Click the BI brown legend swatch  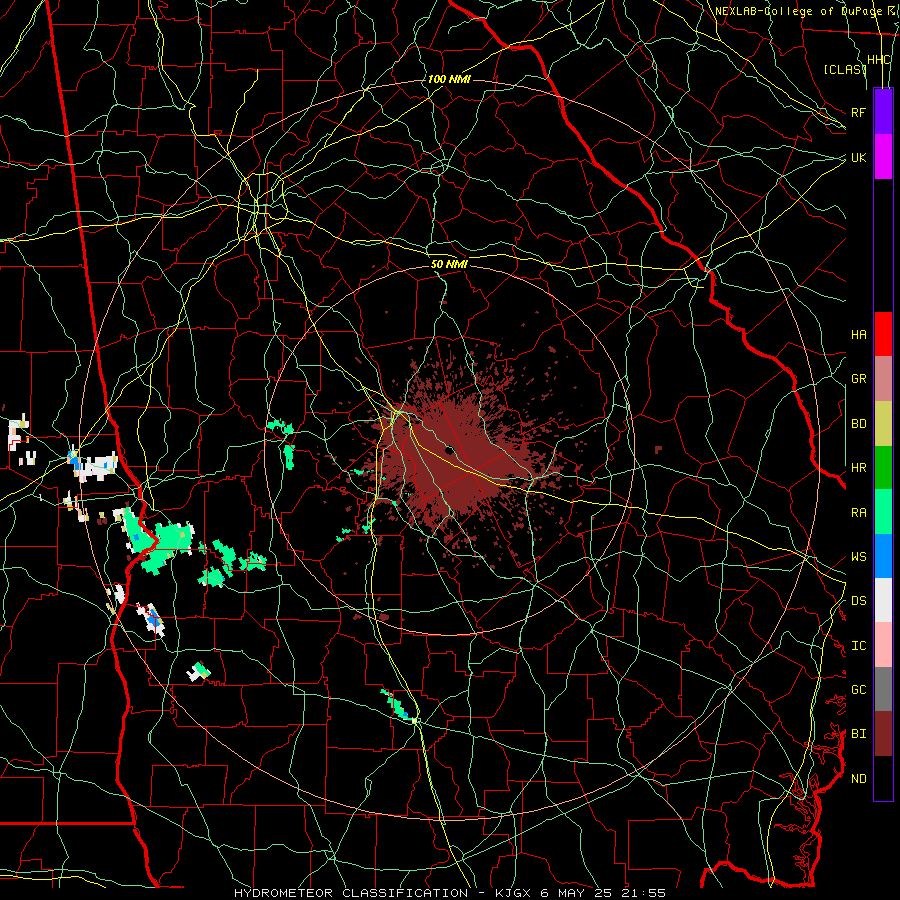point(883,734)
